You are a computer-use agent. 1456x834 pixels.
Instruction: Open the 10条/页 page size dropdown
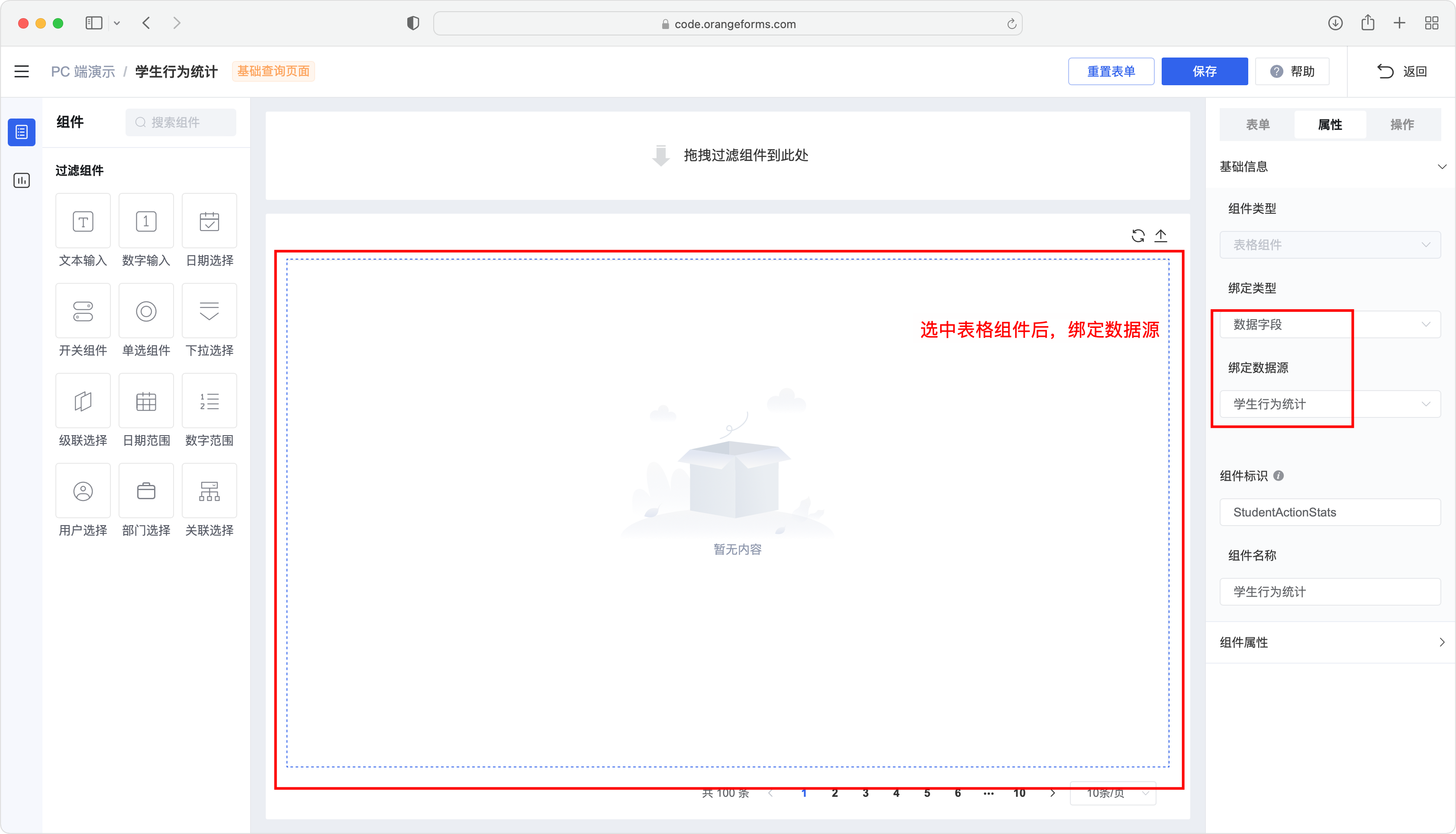(x=1113, y=793)
